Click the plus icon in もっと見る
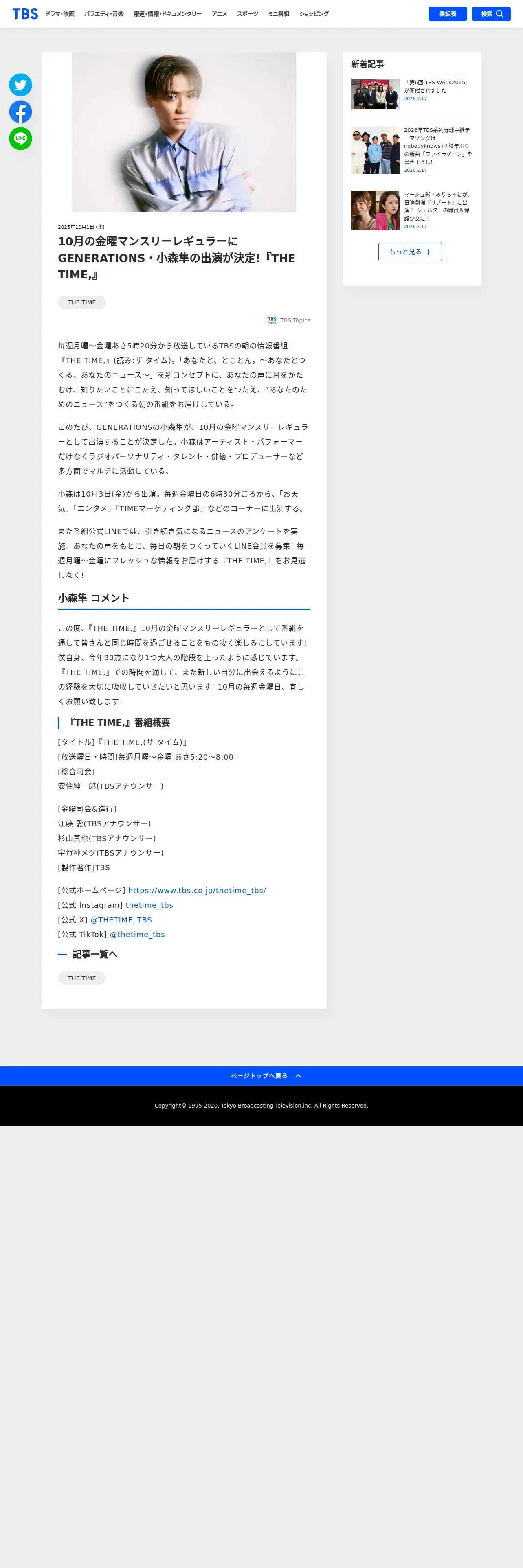The height and width of the screenshot is (1568, 523). coord(429,252)
